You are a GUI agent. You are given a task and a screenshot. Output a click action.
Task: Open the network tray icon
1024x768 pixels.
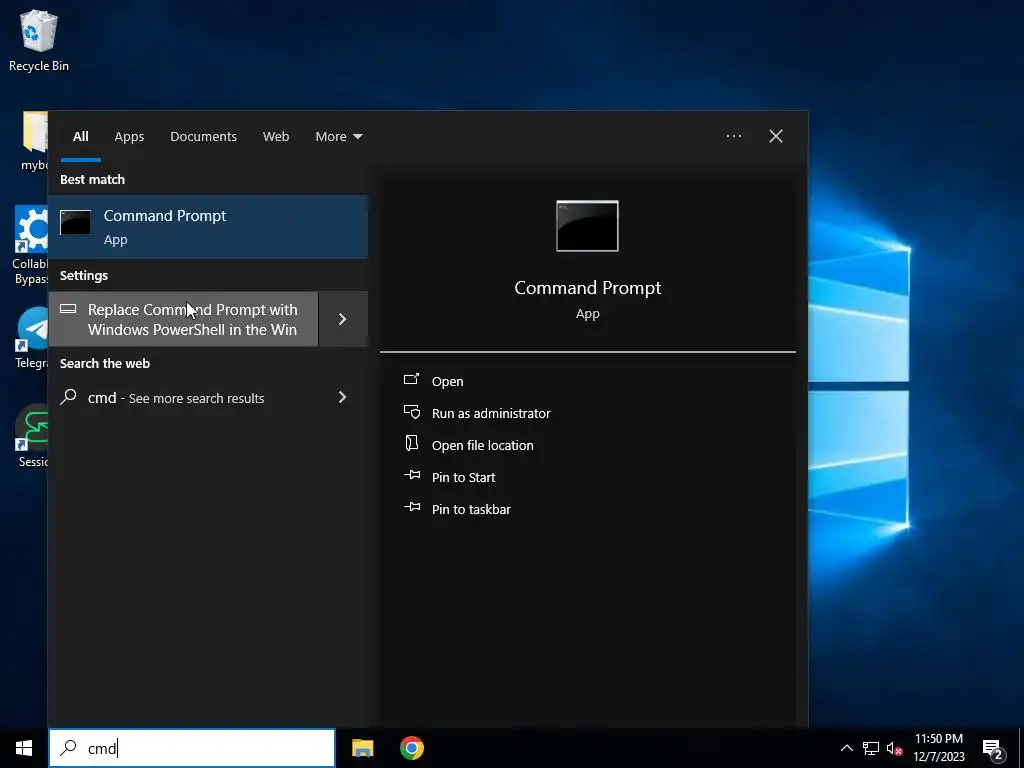click(871, 748)
